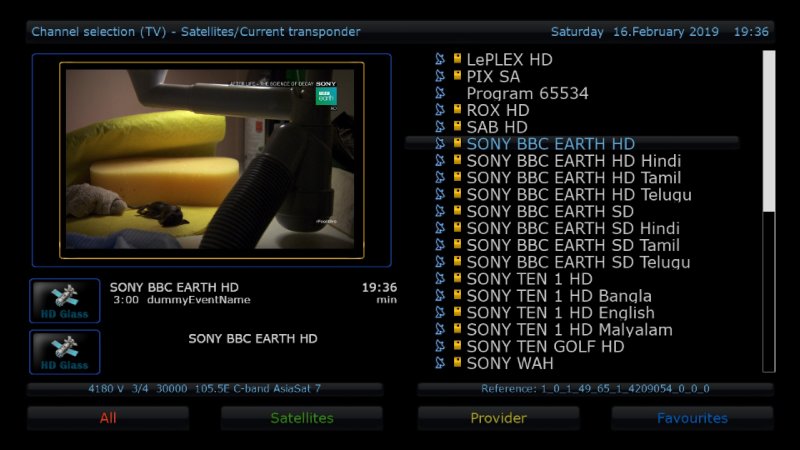The width and height of the screenshot is (800, 450).
Task: Click satellite icon of highlighted SONY BBC EARTH HD
Action: click(x=440, y=143)
